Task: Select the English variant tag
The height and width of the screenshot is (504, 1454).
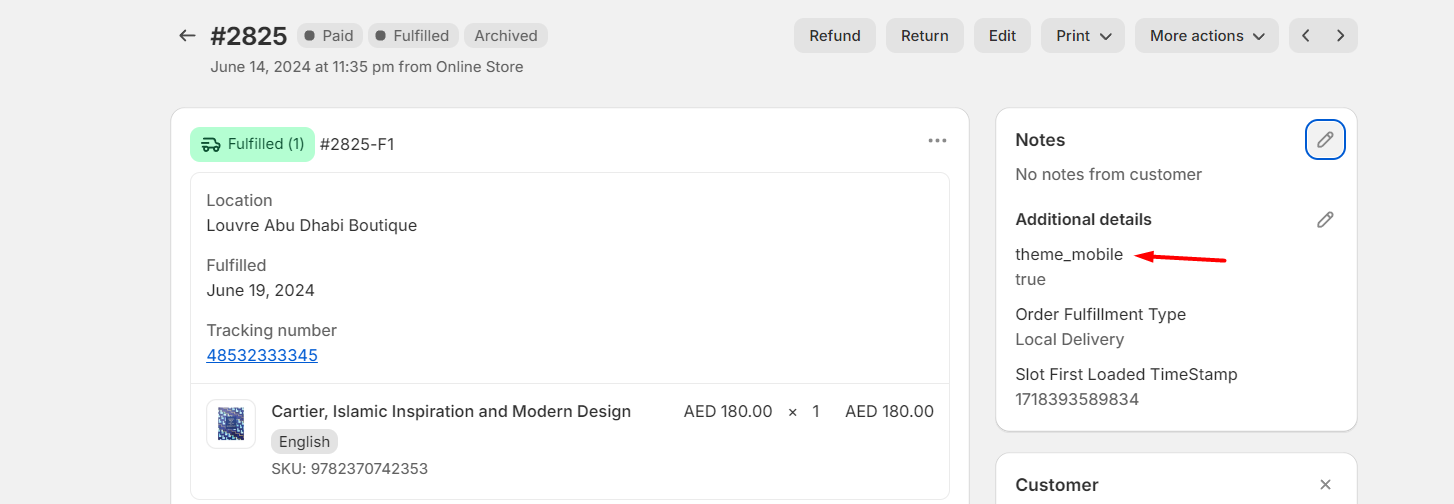Action: pos(305,442)
